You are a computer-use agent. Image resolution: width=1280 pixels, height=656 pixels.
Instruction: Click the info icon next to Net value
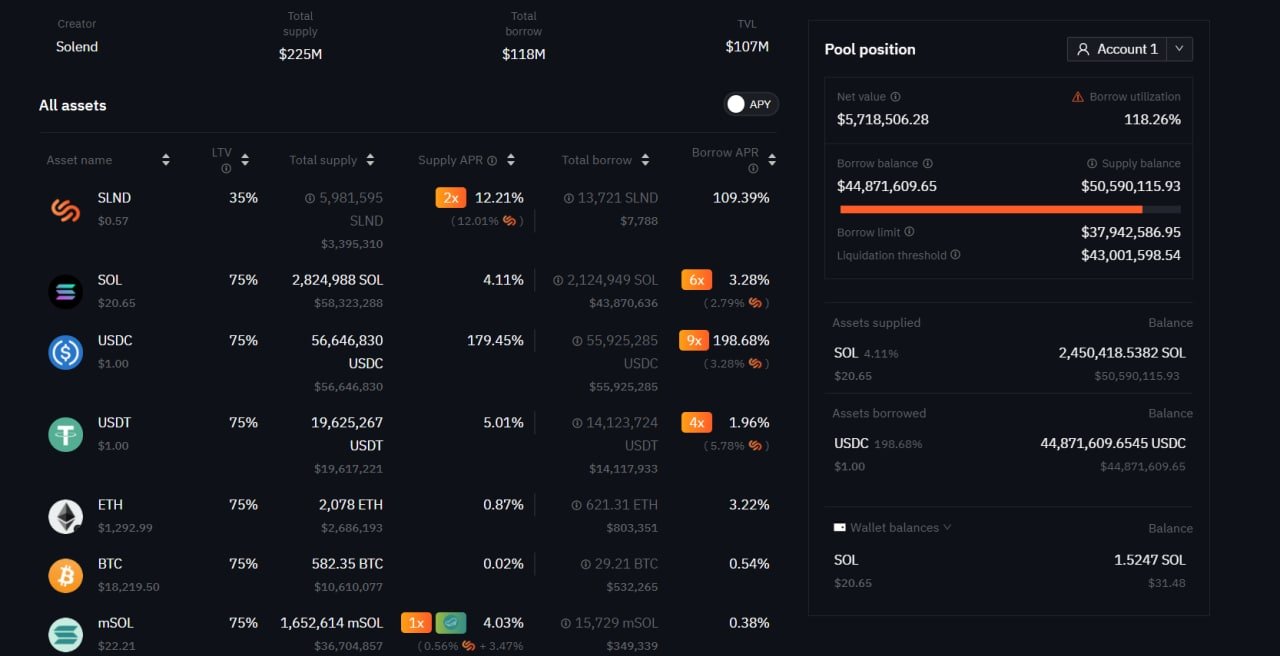(895, 97)
